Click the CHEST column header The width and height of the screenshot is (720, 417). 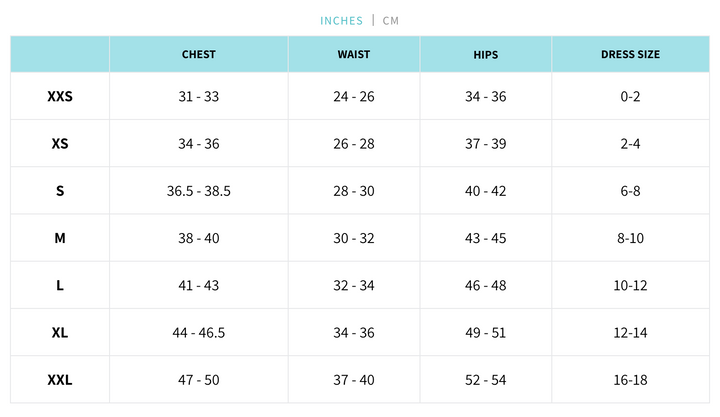click(x=199, y=54)
